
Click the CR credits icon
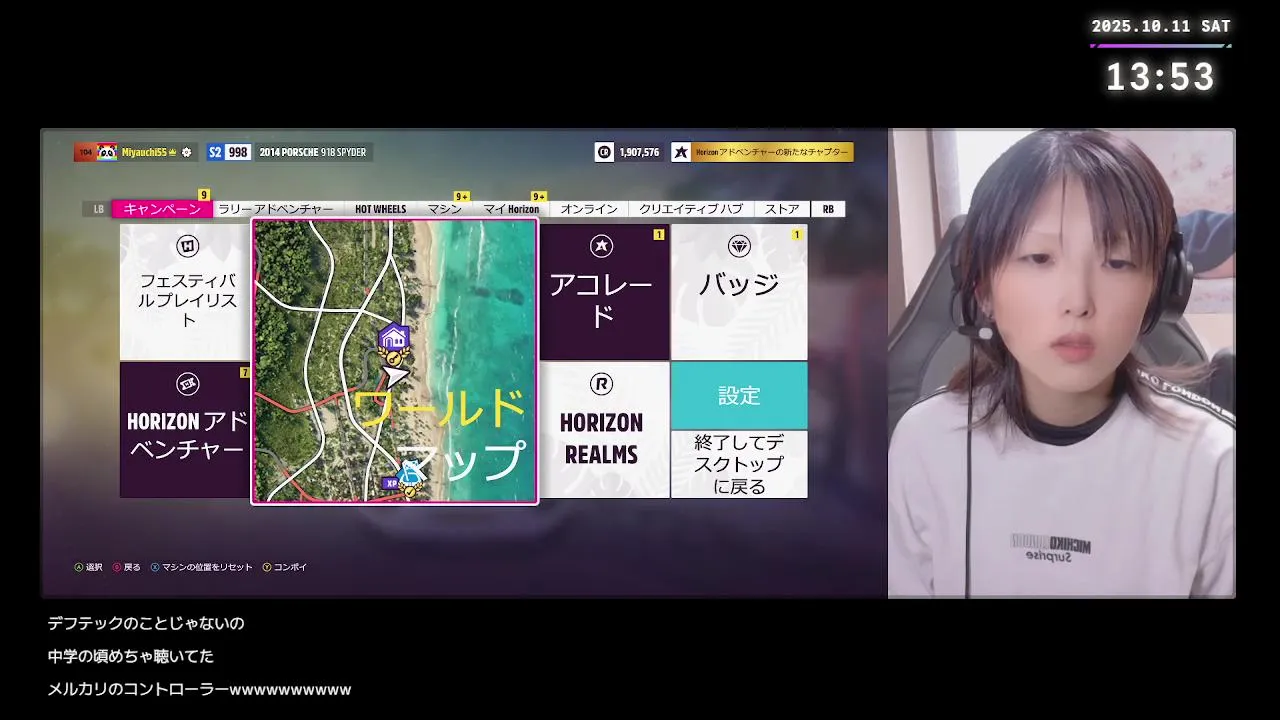click(x=604, y=152)
